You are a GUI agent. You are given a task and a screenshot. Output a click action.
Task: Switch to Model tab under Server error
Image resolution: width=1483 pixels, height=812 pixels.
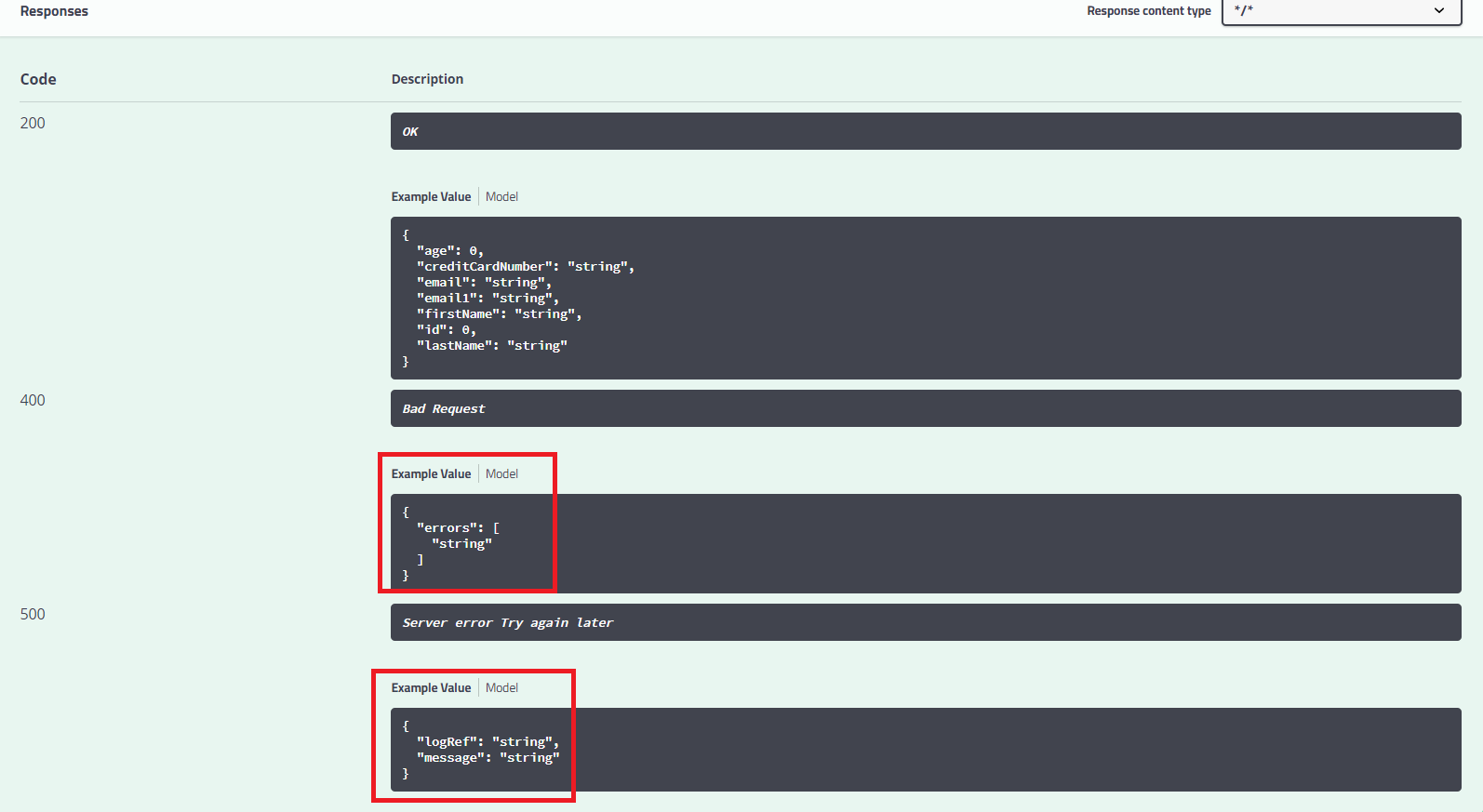(501, 687)
